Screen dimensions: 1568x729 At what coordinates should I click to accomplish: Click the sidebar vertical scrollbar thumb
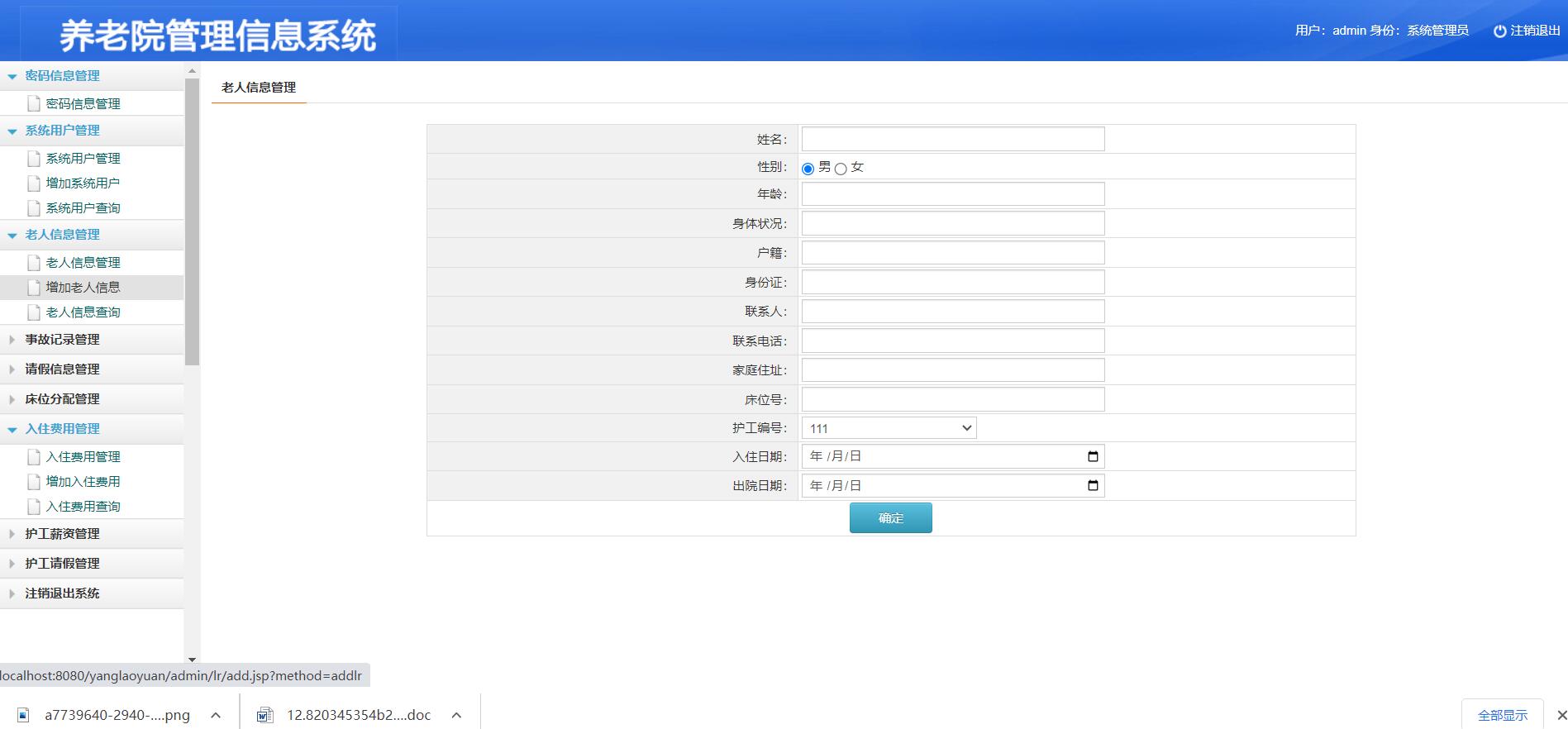(192, 222)
